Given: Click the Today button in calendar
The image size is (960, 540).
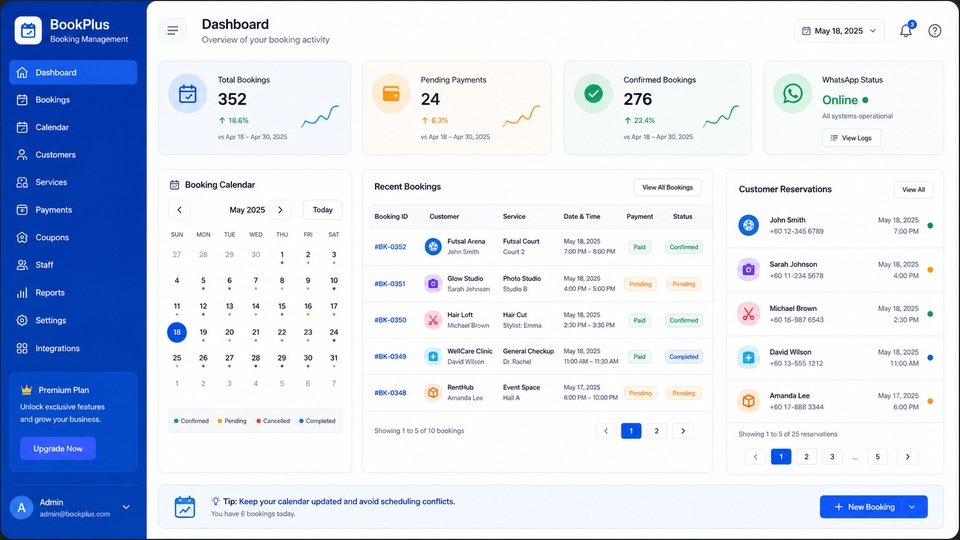Looking at the screenshot, I should click(323, 210).
